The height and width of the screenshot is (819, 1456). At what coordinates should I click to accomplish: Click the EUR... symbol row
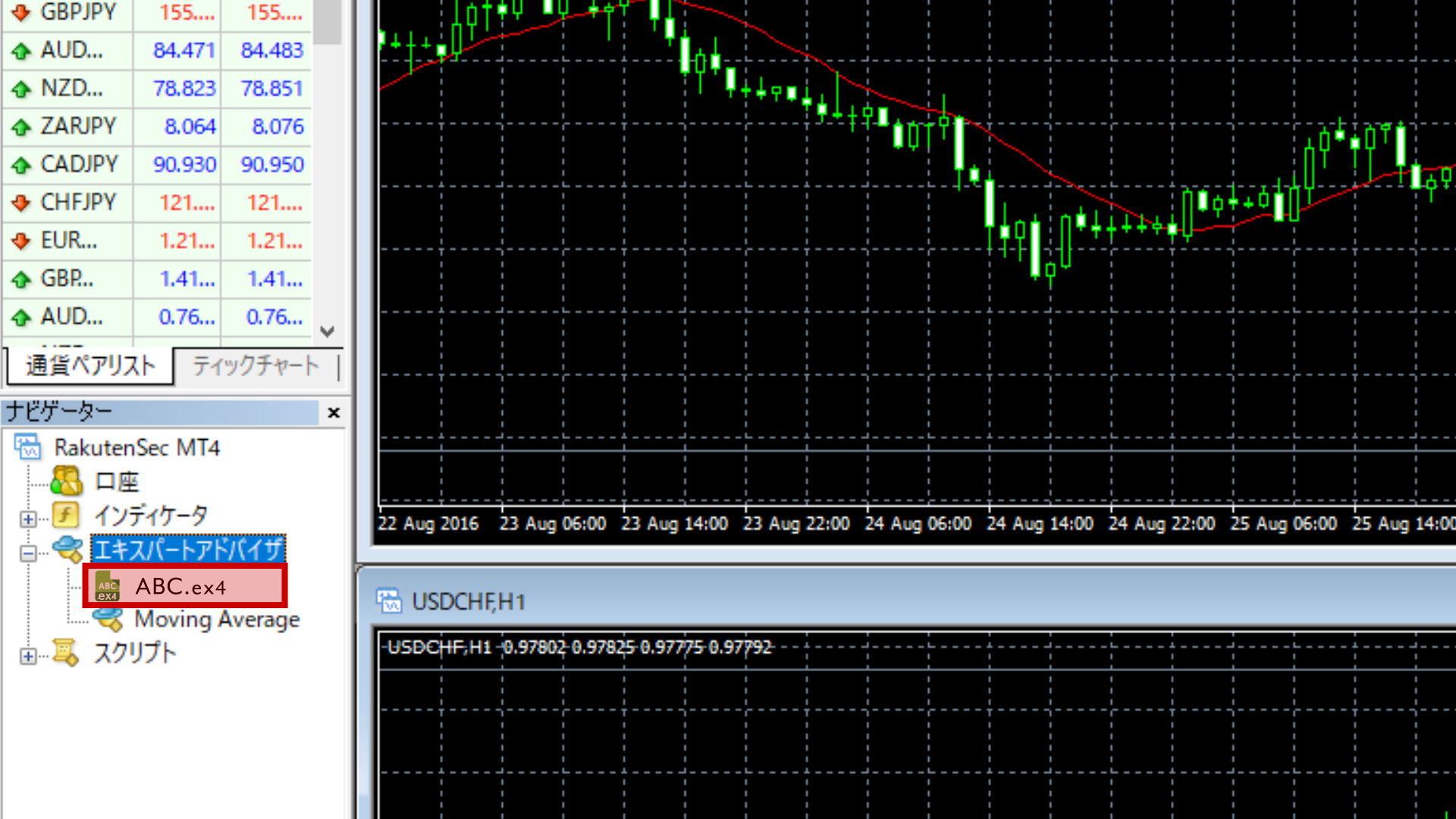click(x=157, y=240)
